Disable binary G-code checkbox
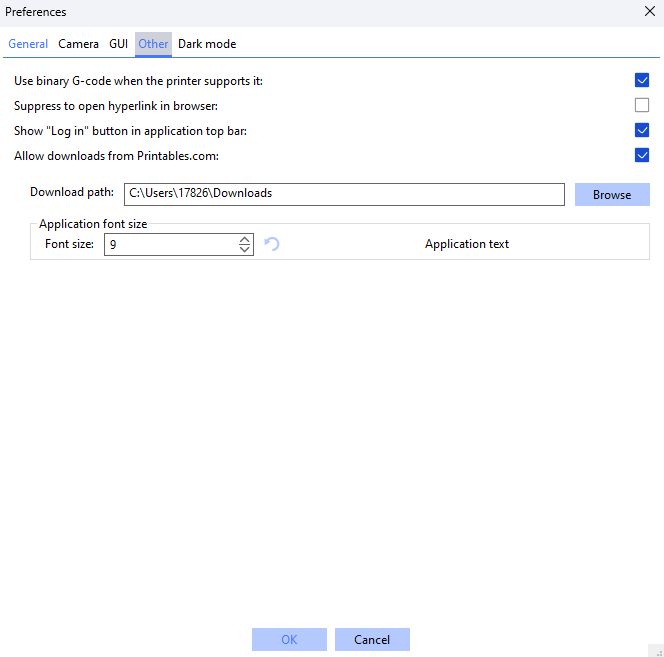This screenshot has width=664, height=657. [642, 80]
